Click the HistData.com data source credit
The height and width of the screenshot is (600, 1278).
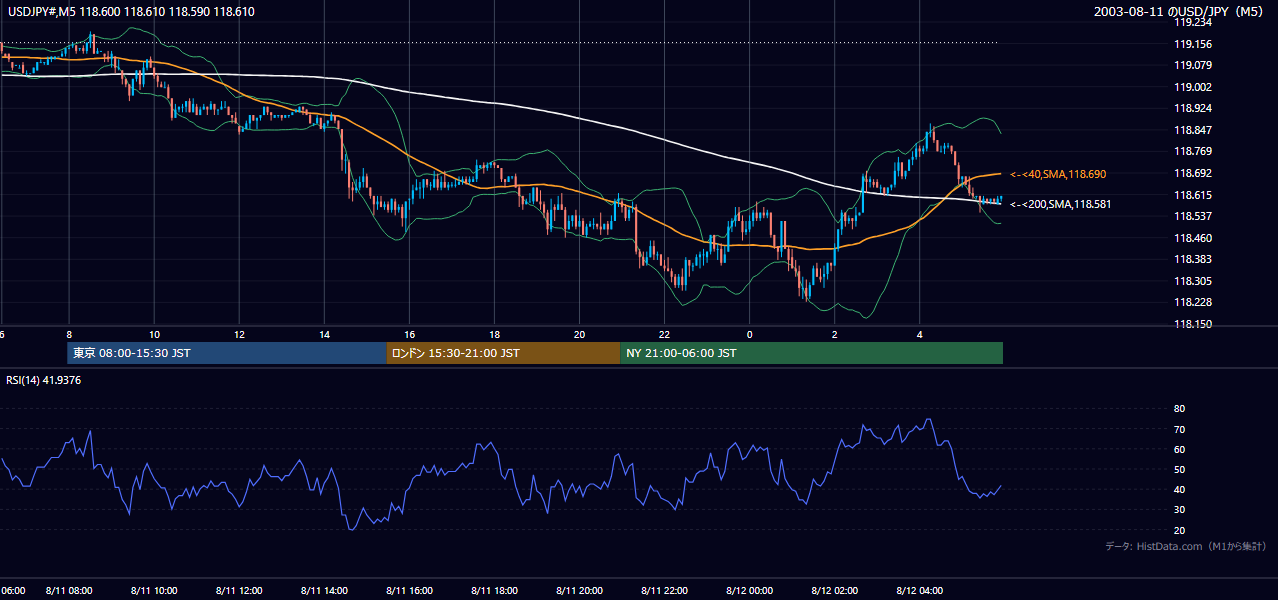1185,546
